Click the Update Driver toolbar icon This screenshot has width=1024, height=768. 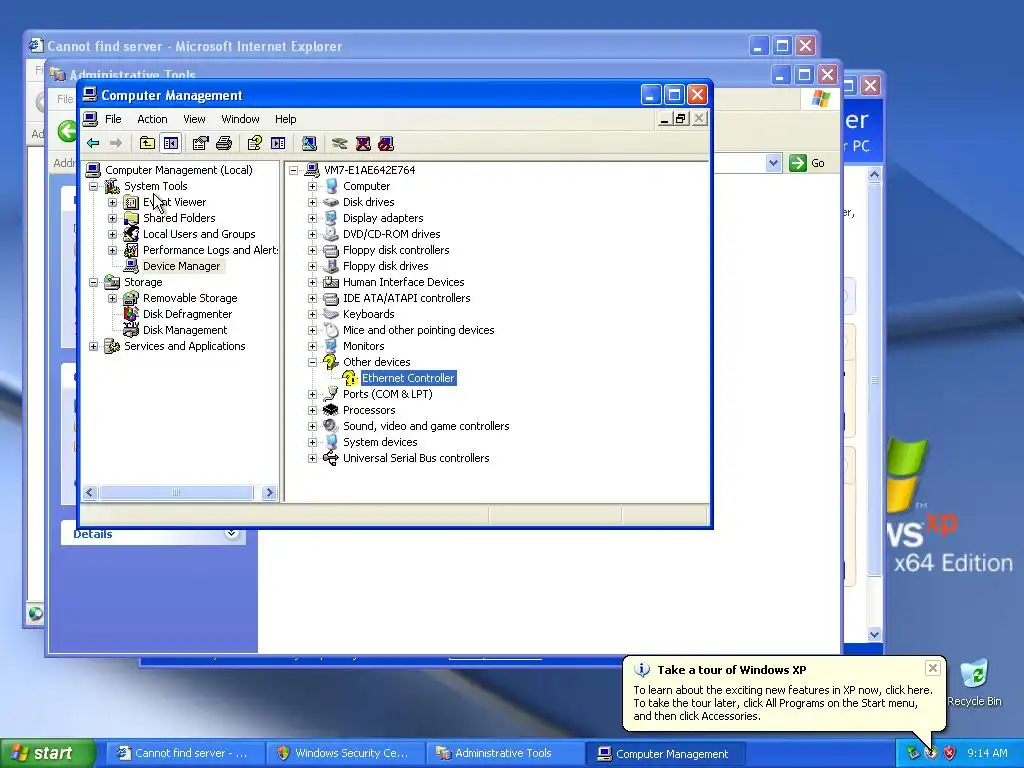tap(340, 143)
